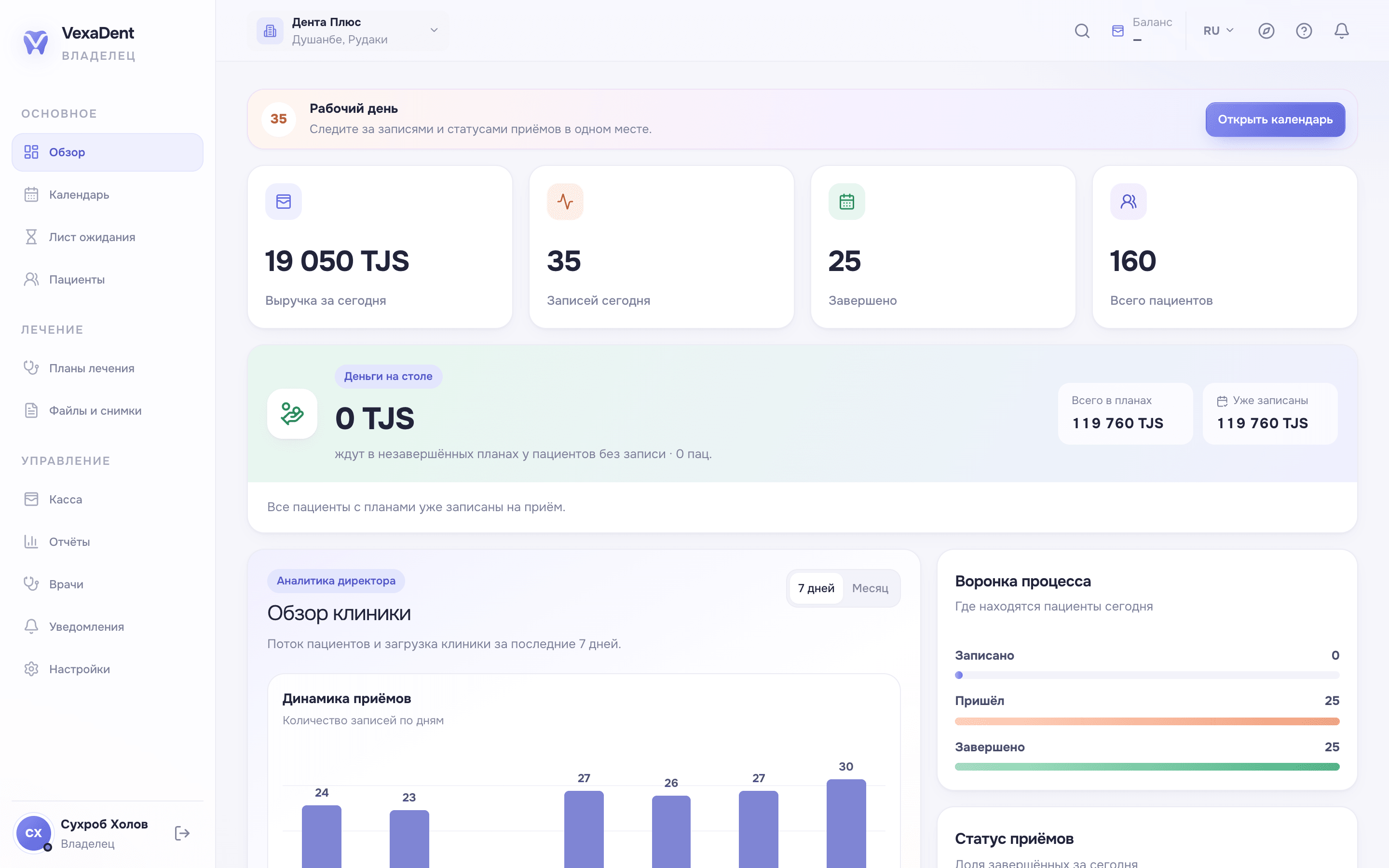Screen dimensions: 1389x868
Task: Open Лист ожидания in the sidebar
Action: pos(108,237)
